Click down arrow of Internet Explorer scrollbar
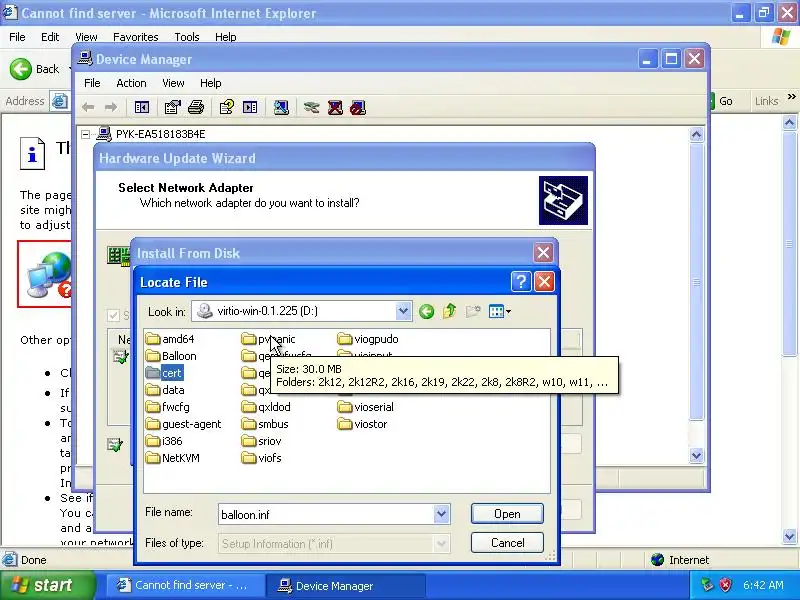Image resolution: width=800 pixels, height=600 pixels. [789, 536]
